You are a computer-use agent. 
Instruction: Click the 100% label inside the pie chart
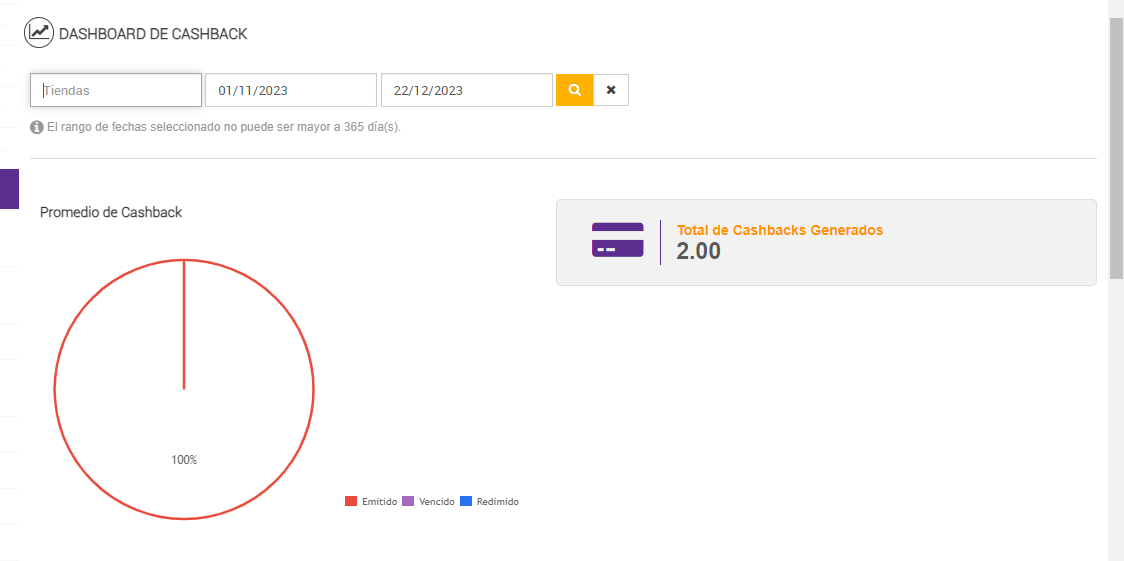pos(184,460)
